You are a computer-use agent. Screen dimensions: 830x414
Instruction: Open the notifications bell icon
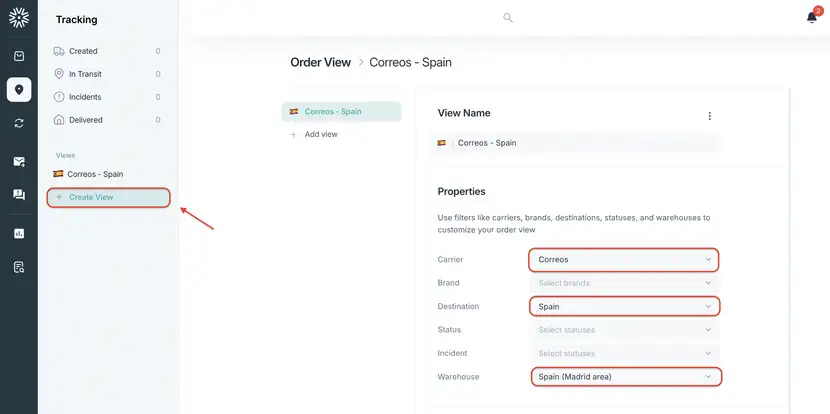pyautogui.click(x=811, y=17)
